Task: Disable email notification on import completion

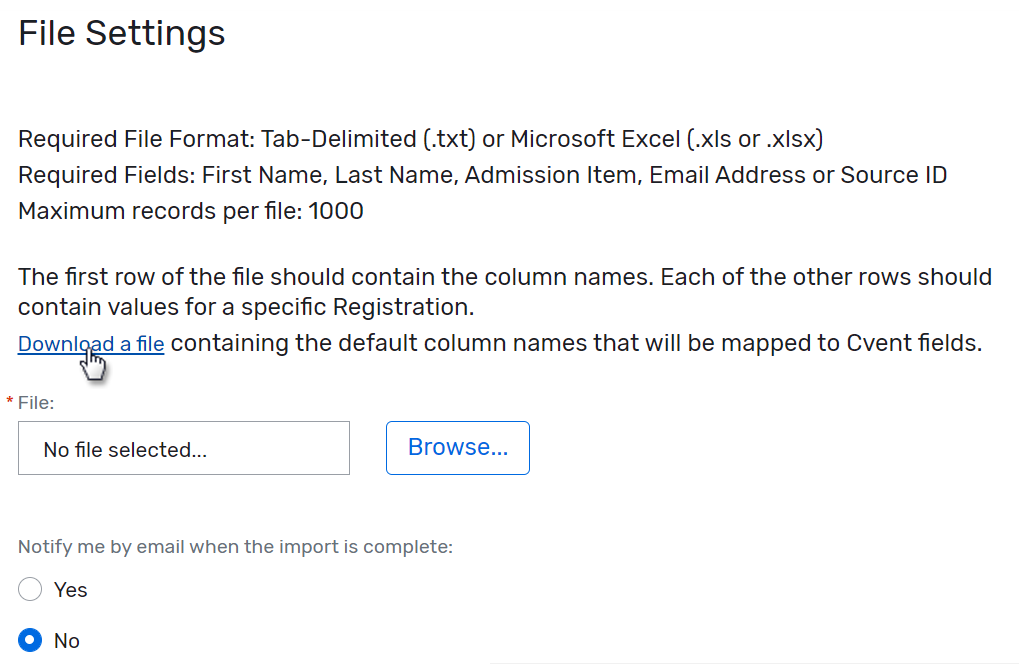Action: click(x=29, y=640)
